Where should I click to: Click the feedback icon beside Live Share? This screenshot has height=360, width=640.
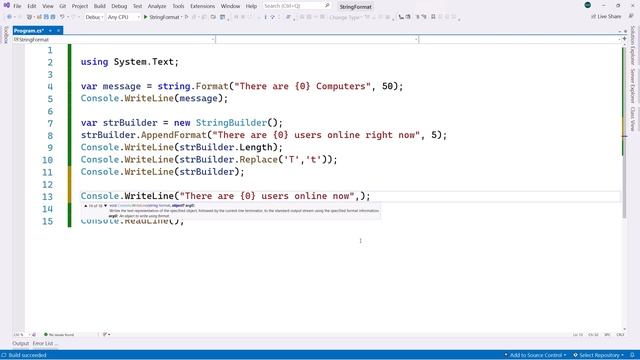[631, 16]
